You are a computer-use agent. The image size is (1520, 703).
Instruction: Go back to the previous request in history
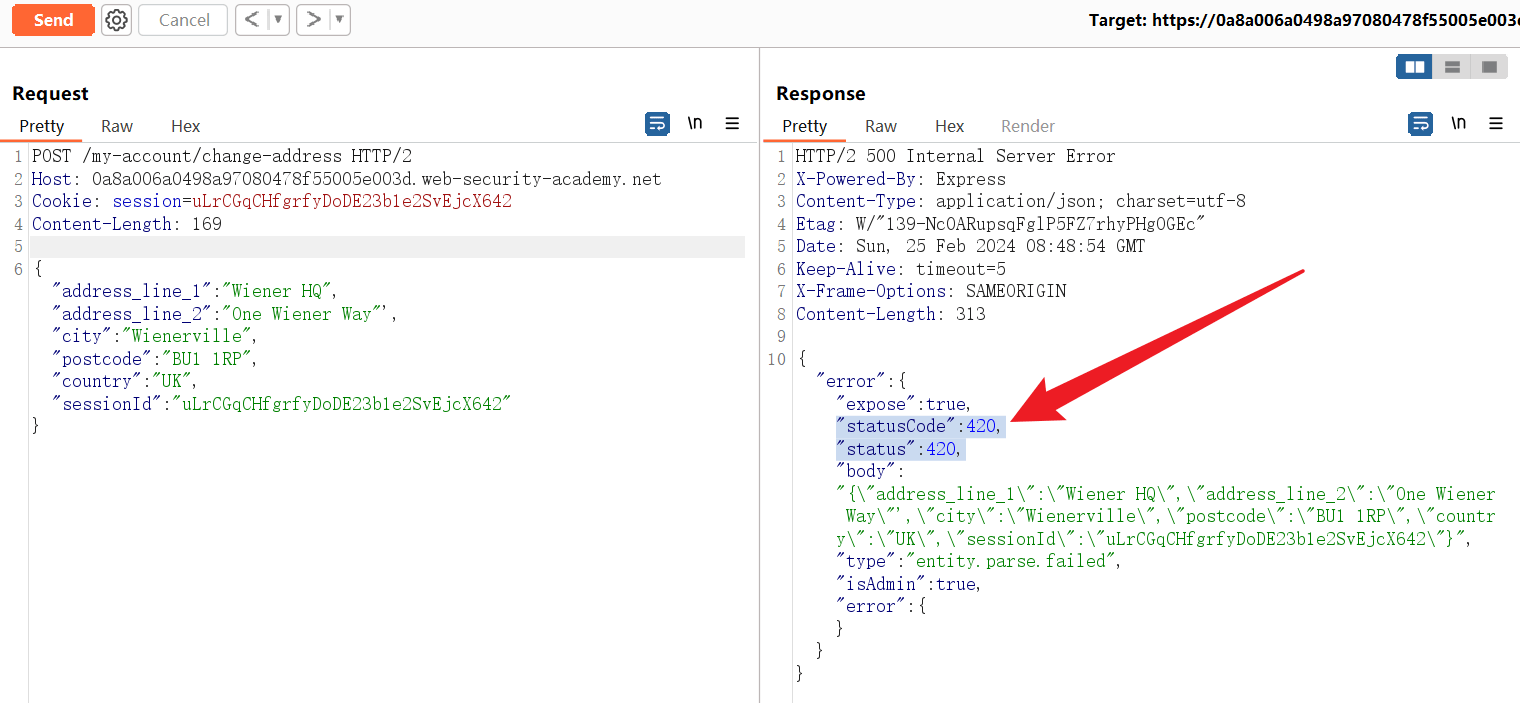coord(251,20)
